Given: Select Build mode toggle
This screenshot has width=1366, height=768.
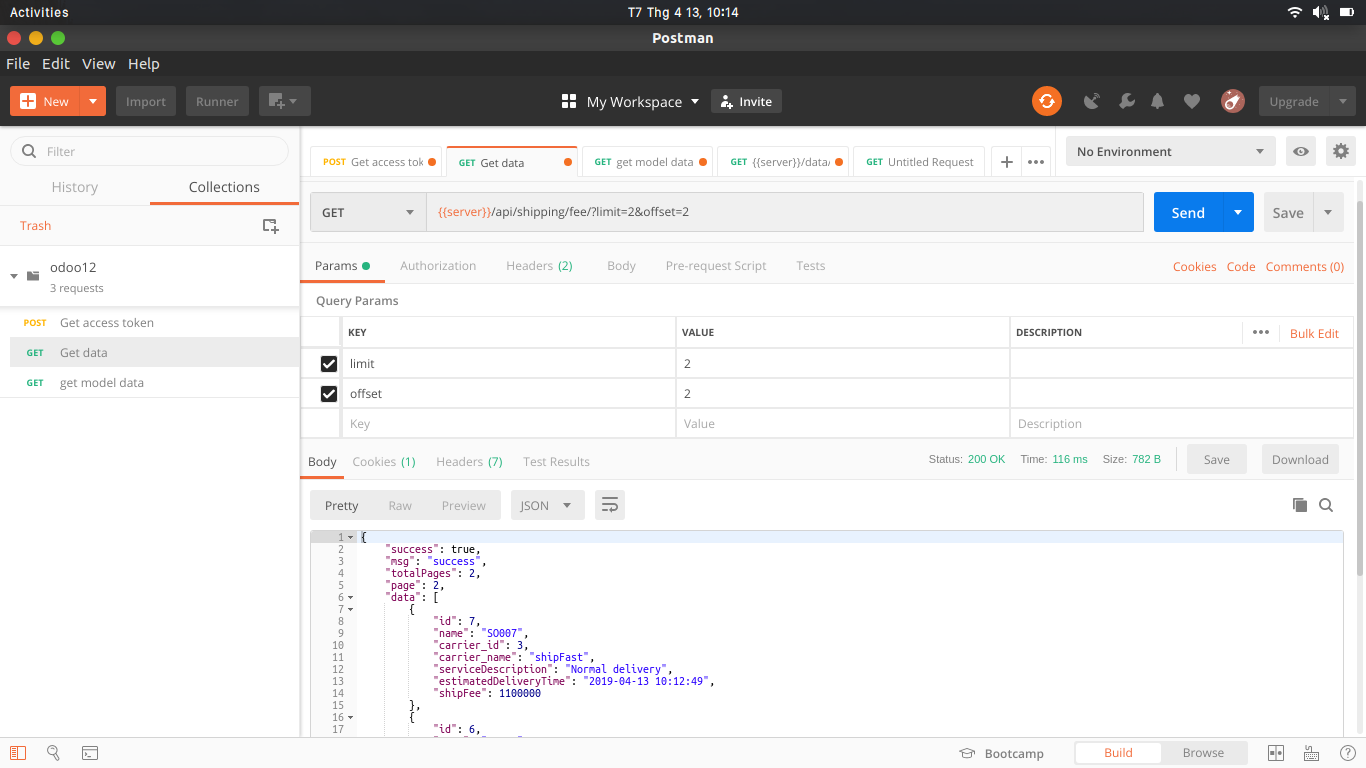Looking at the screenshot, I should 1118,753.
